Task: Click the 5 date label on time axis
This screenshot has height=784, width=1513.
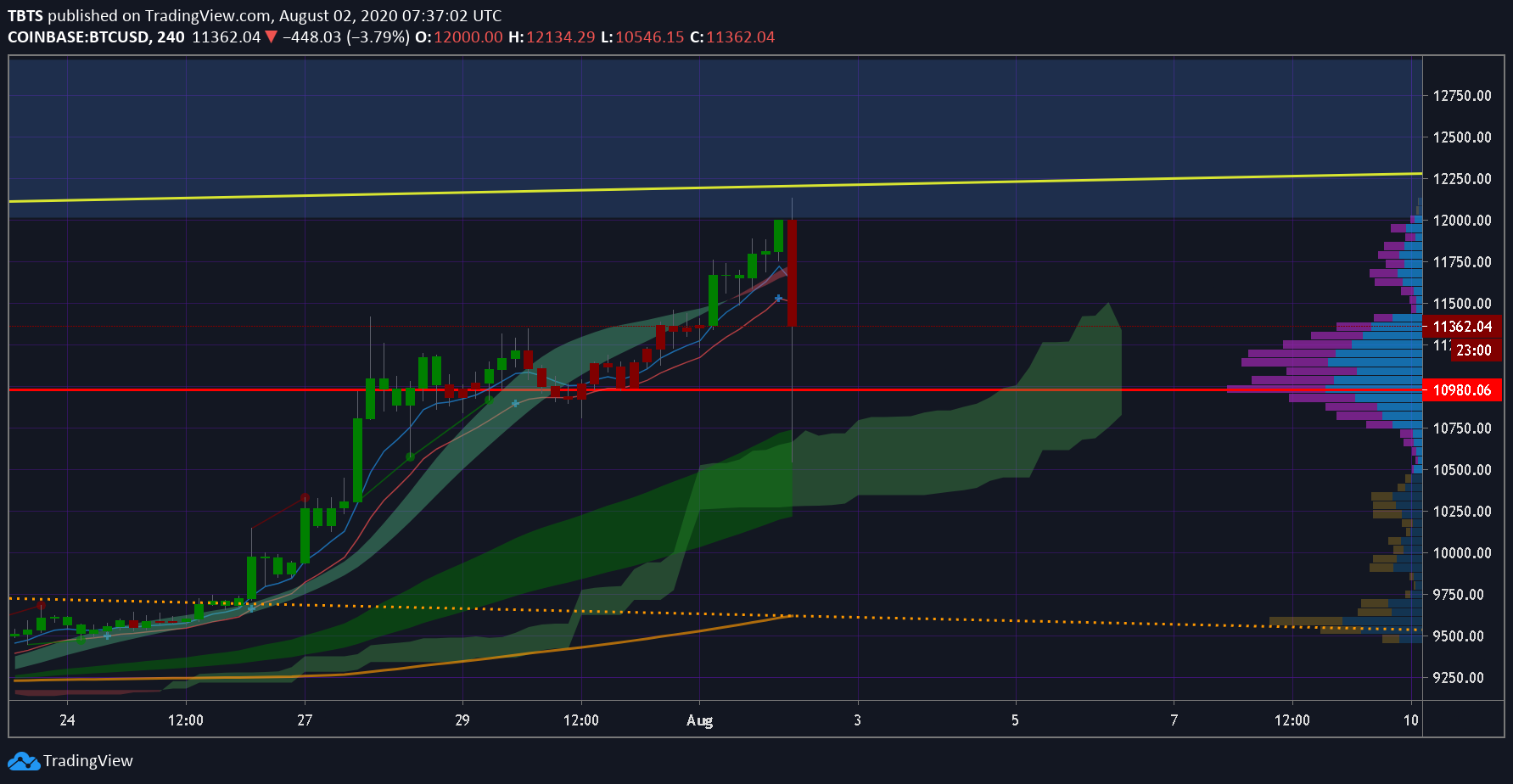Action: coord(1015,720)
